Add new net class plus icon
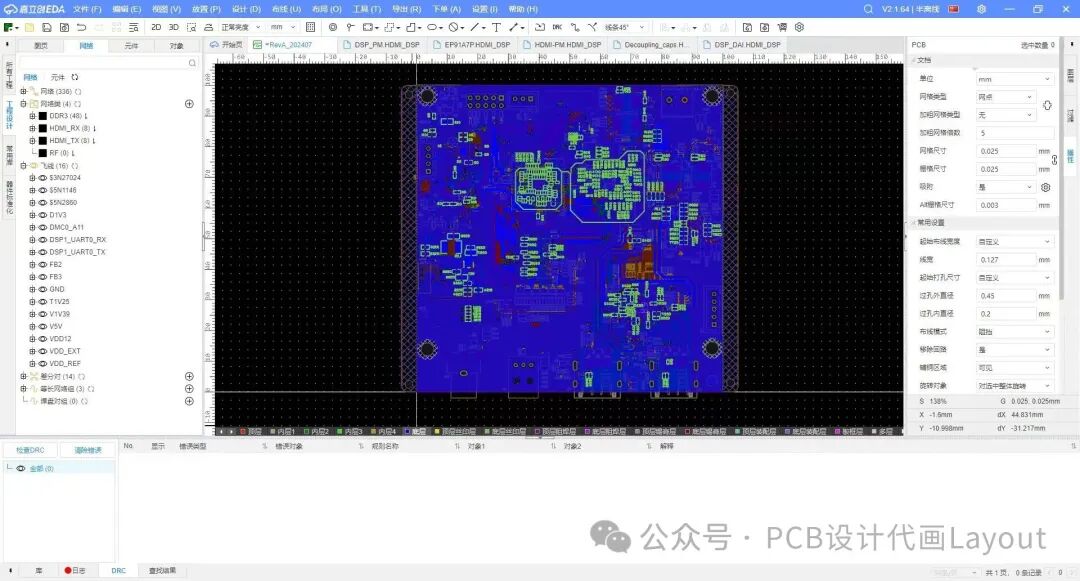The width and height of the screenshot is (1080, 581). pos(189,104)
